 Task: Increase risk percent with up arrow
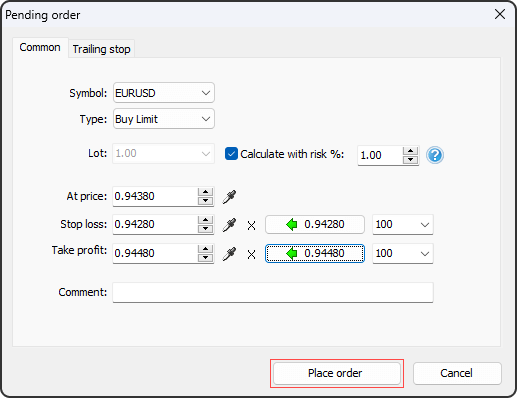[410, 151]
